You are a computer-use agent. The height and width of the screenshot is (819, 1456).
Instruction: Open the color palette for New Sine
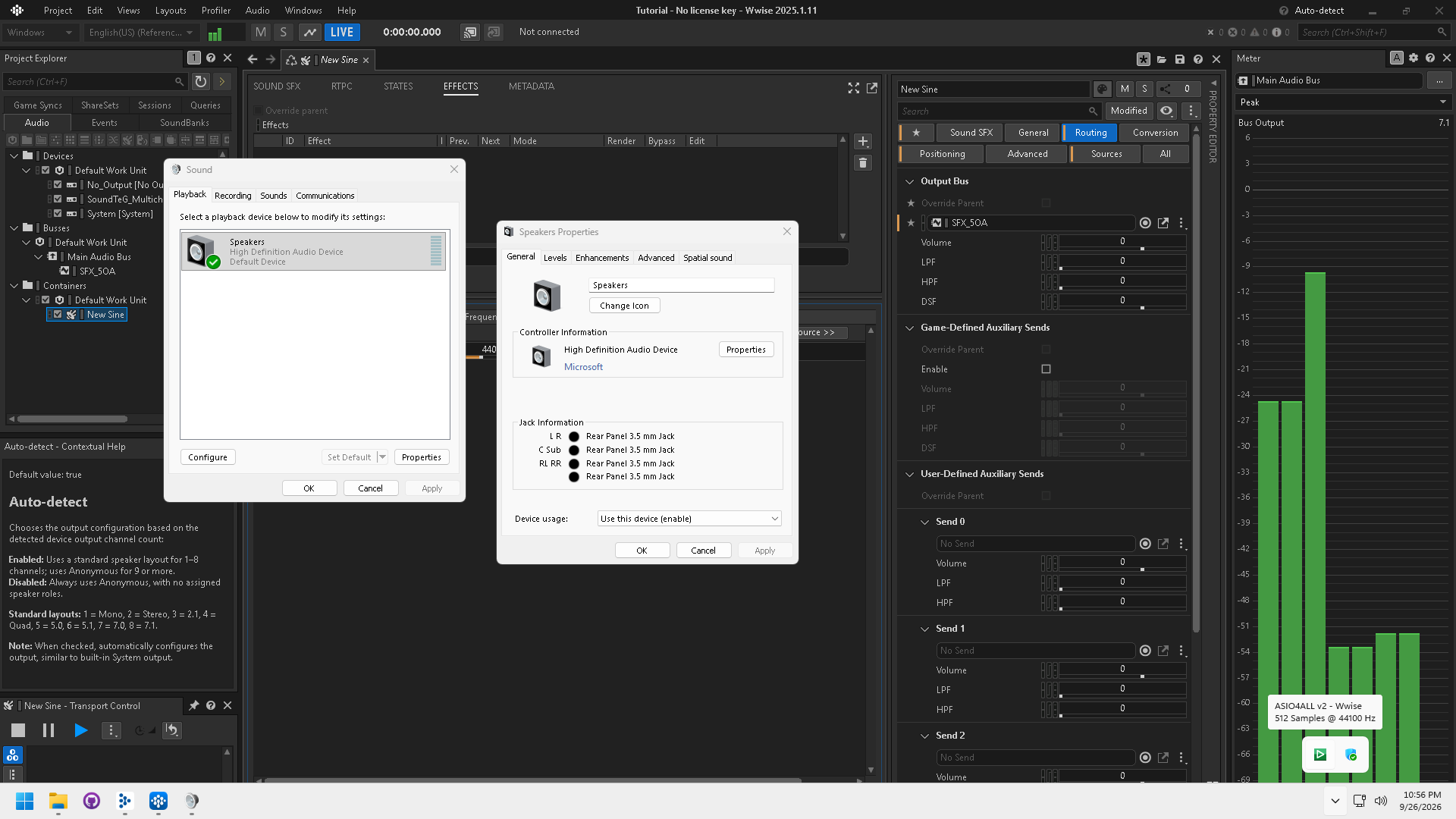[x=1102, y=89]
